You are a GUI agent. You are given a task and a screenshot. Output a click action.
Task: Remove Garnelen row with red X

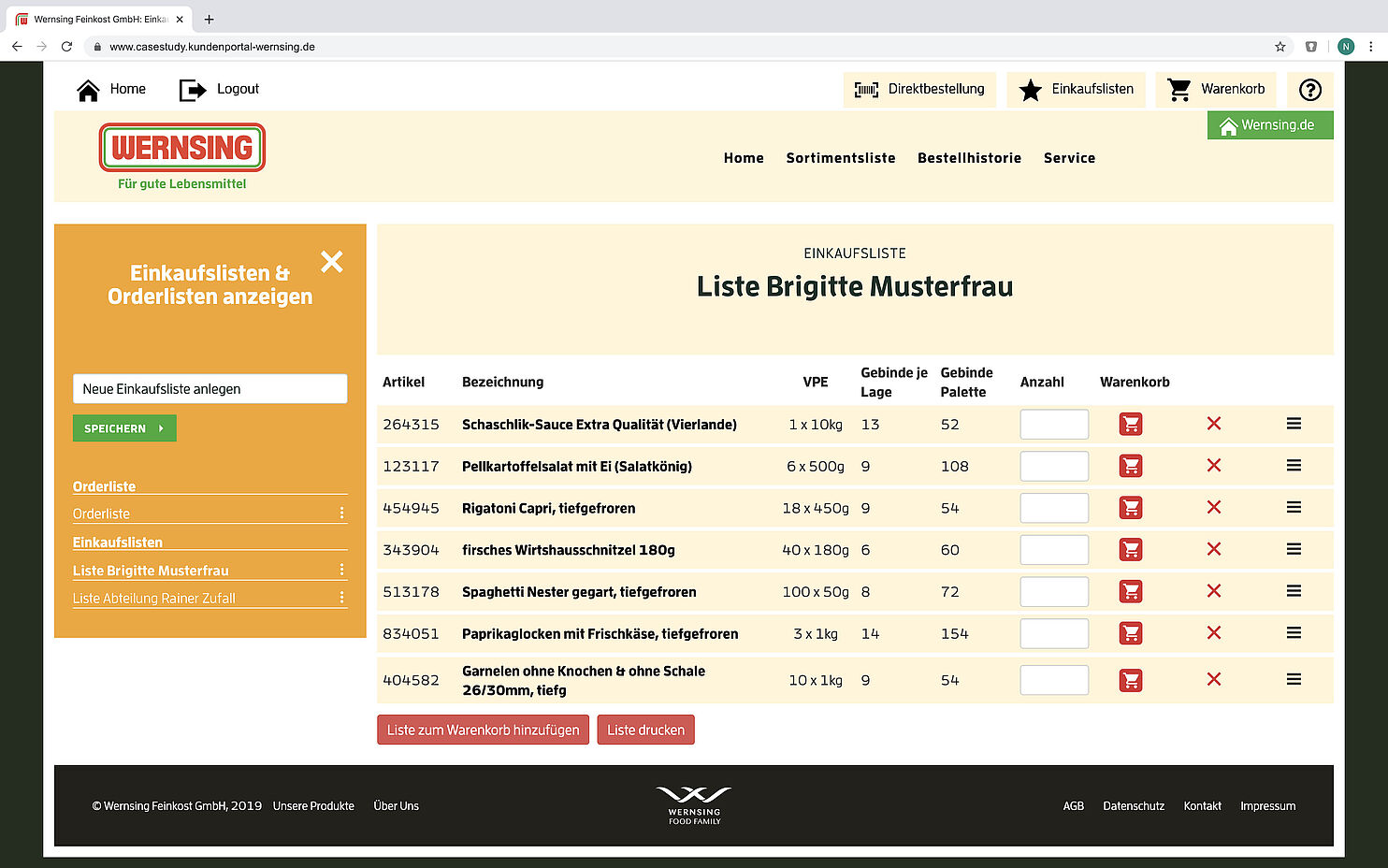click(x=1214, y=679)
